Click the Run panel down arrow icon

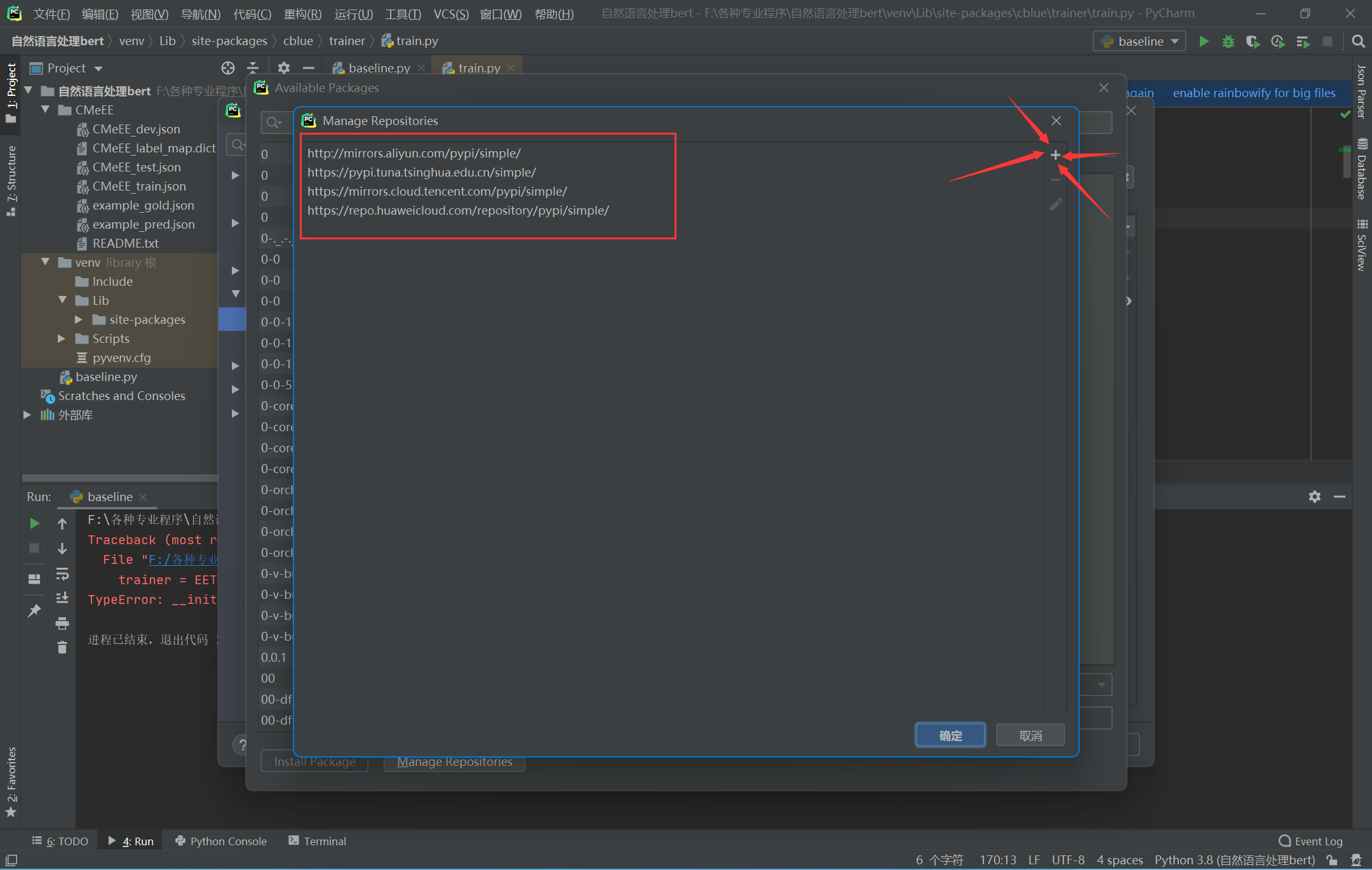coord(62,549)
